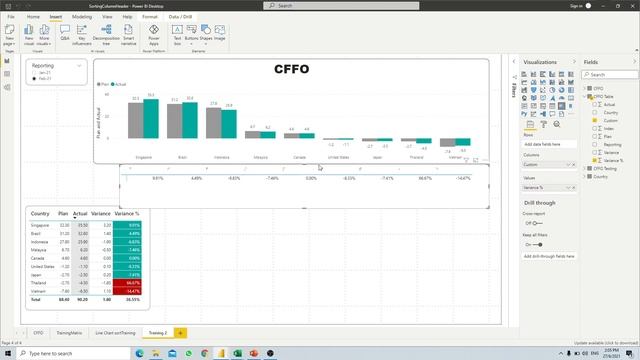Click the filter icon on matrix header

tap(466, 160)
